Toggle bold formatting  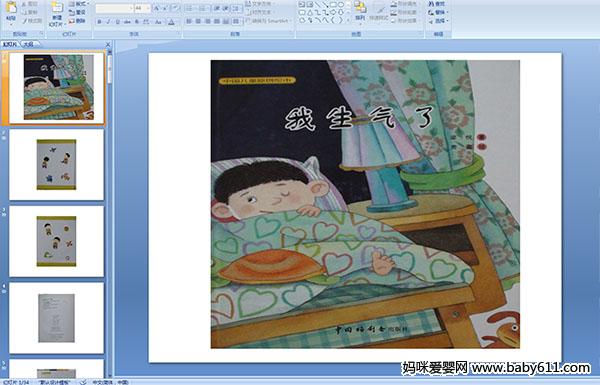(x=99, y=22)
